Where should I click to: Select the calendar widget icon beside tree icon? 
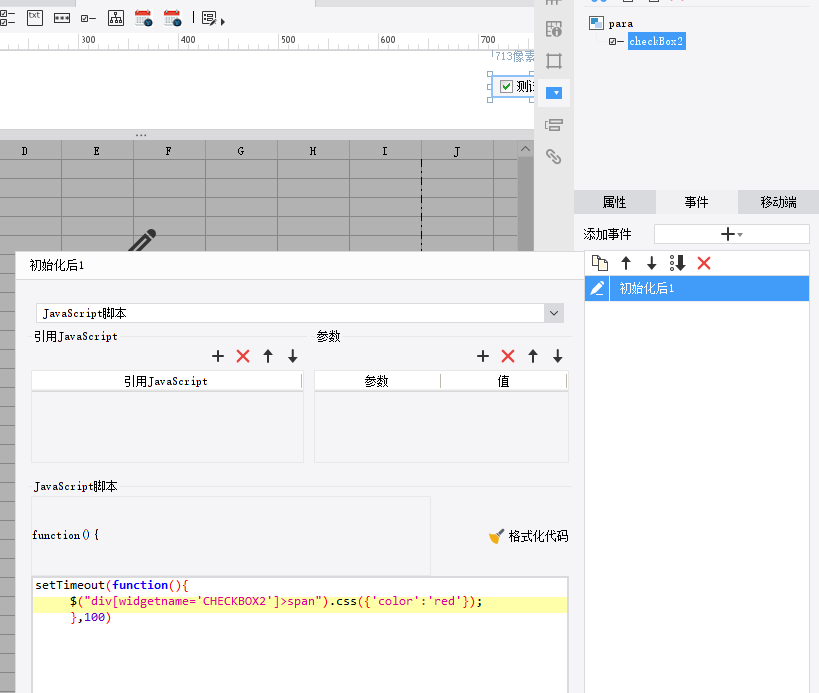[x=143, y=18]
